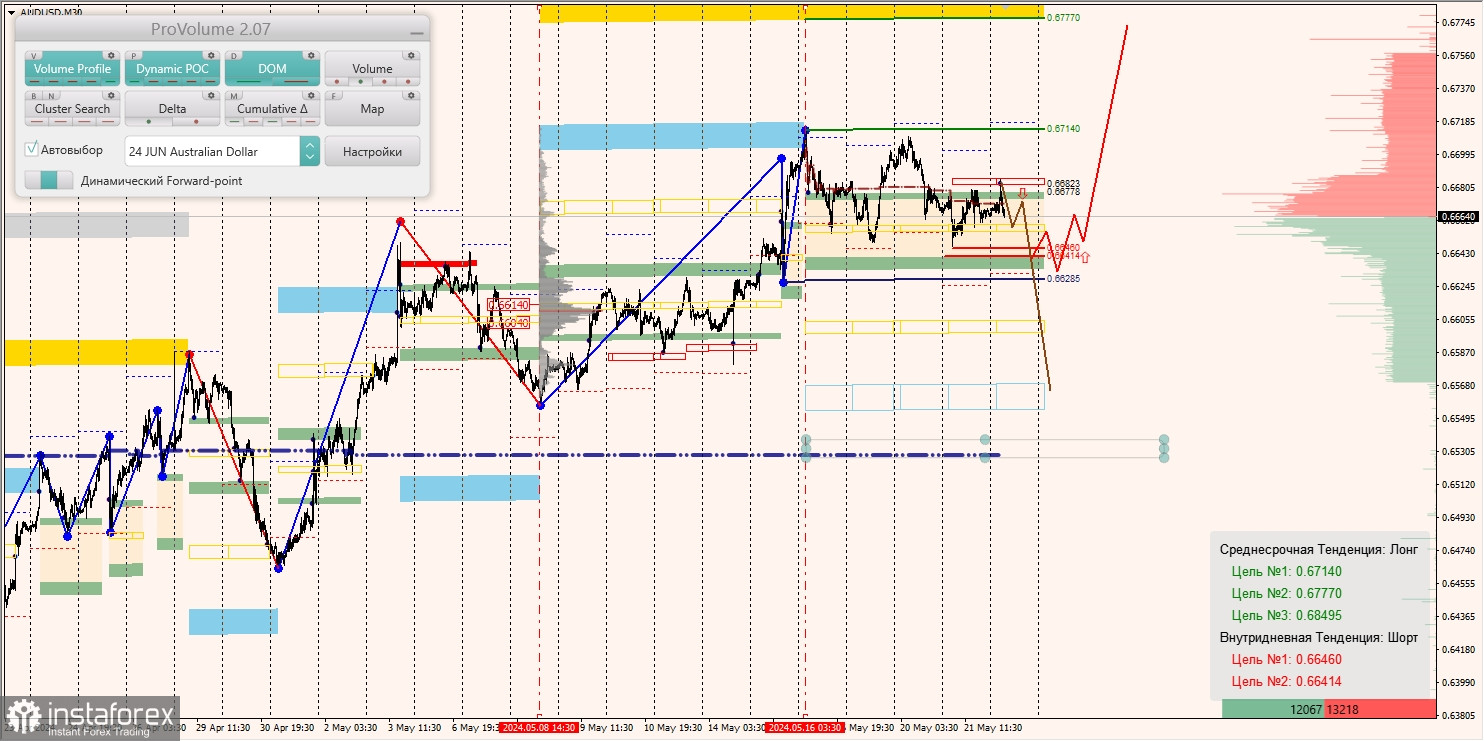
Task: Click the Цель №2: 0.67770 target text
Action: (1286, 594)
